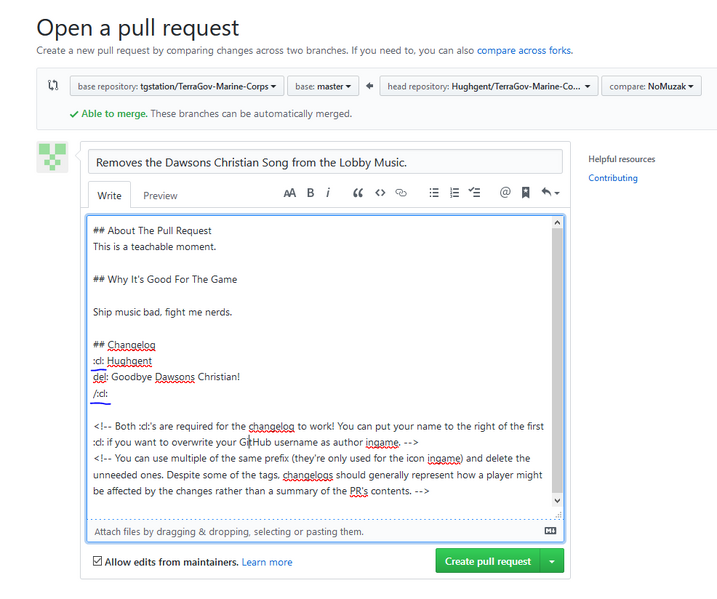
Task: Open the Contributing link
Action: (x=613, y=178)
